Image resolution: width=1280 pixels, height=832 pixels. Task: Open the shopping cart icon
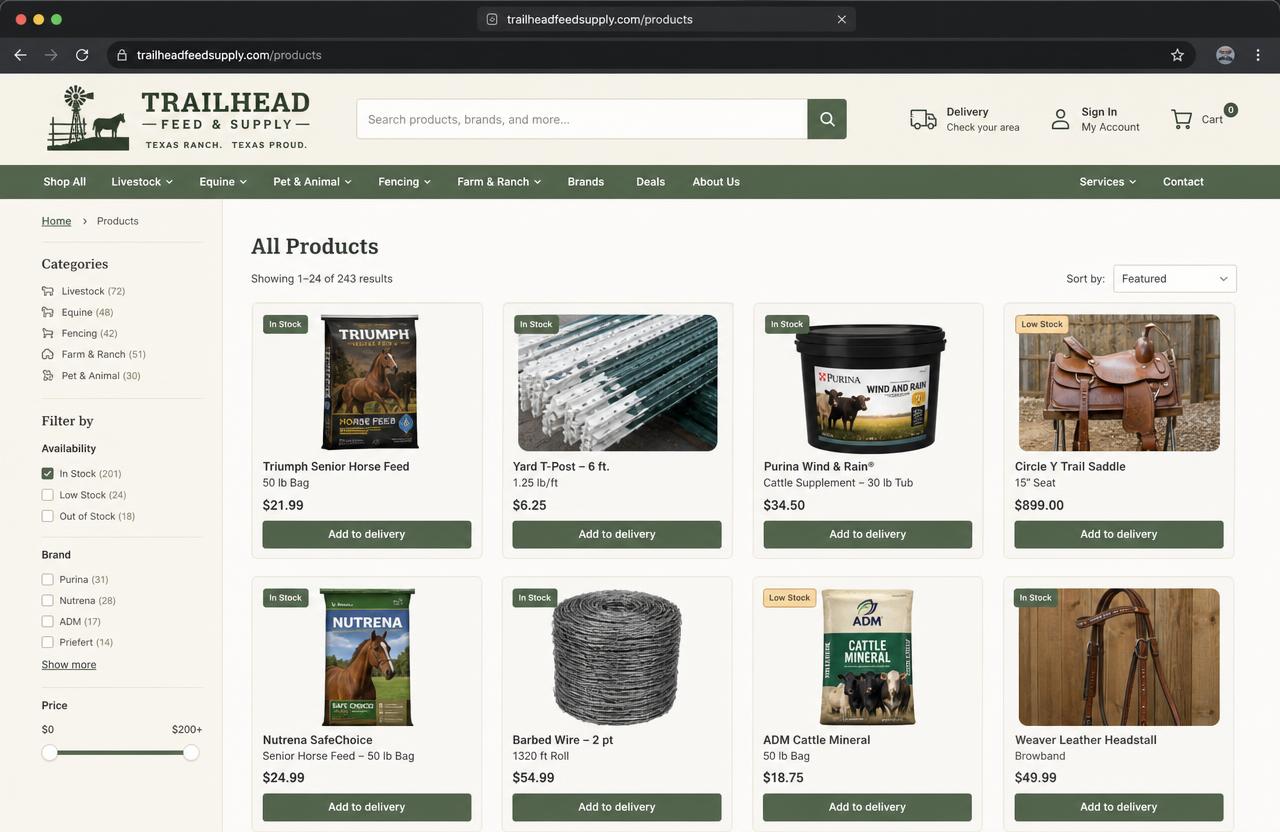pyautogui.click(x=1182, y=119)
